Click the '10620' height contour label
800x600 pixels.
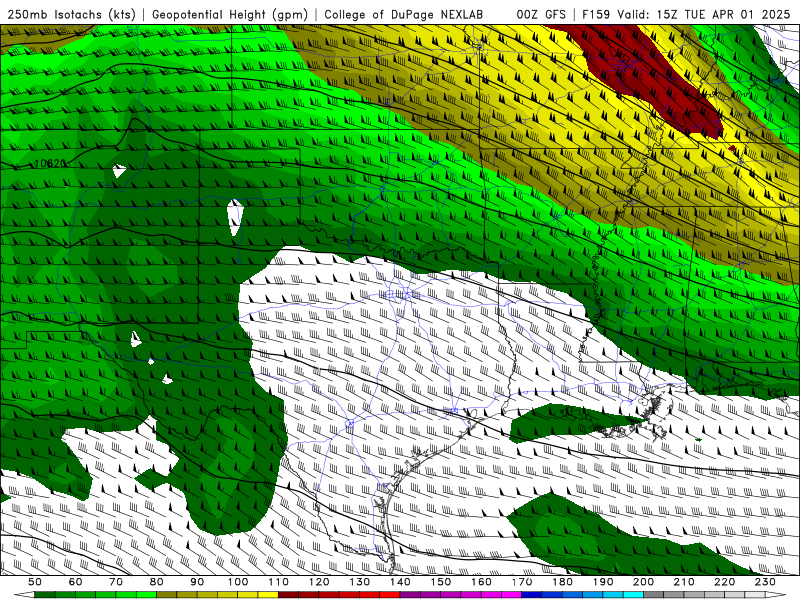[x=49, y=163]
